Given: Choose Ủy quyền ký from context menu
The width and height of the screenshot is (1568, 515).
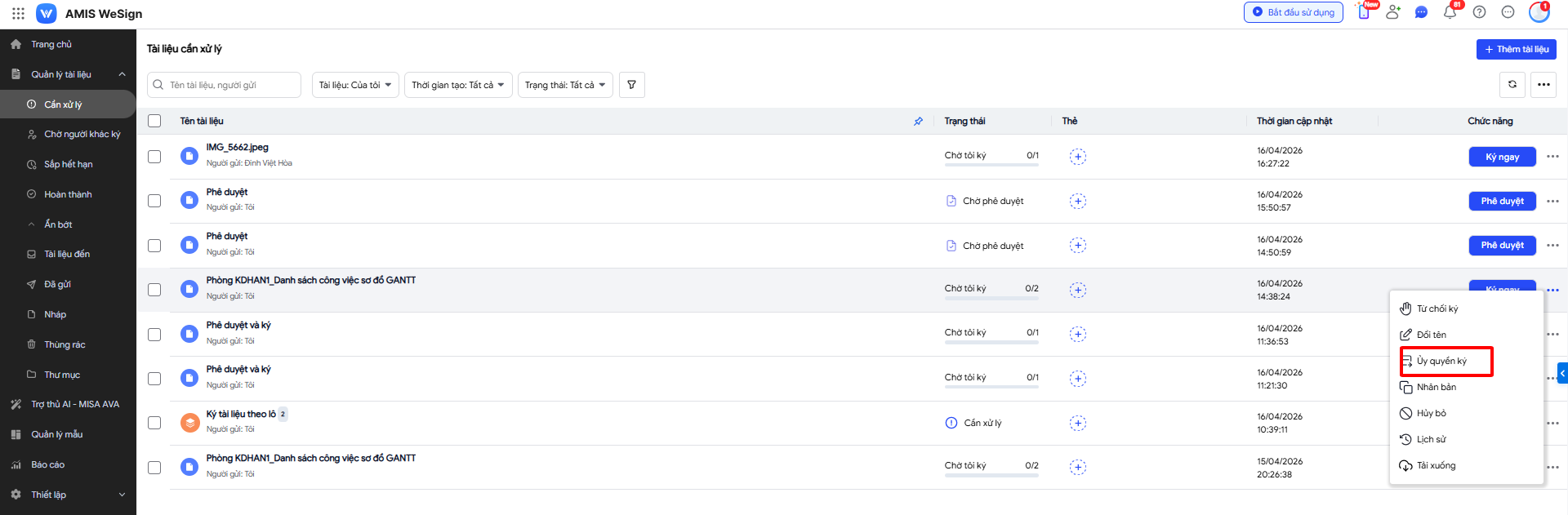Looking at the screenshot, I should click(1441, 361).
